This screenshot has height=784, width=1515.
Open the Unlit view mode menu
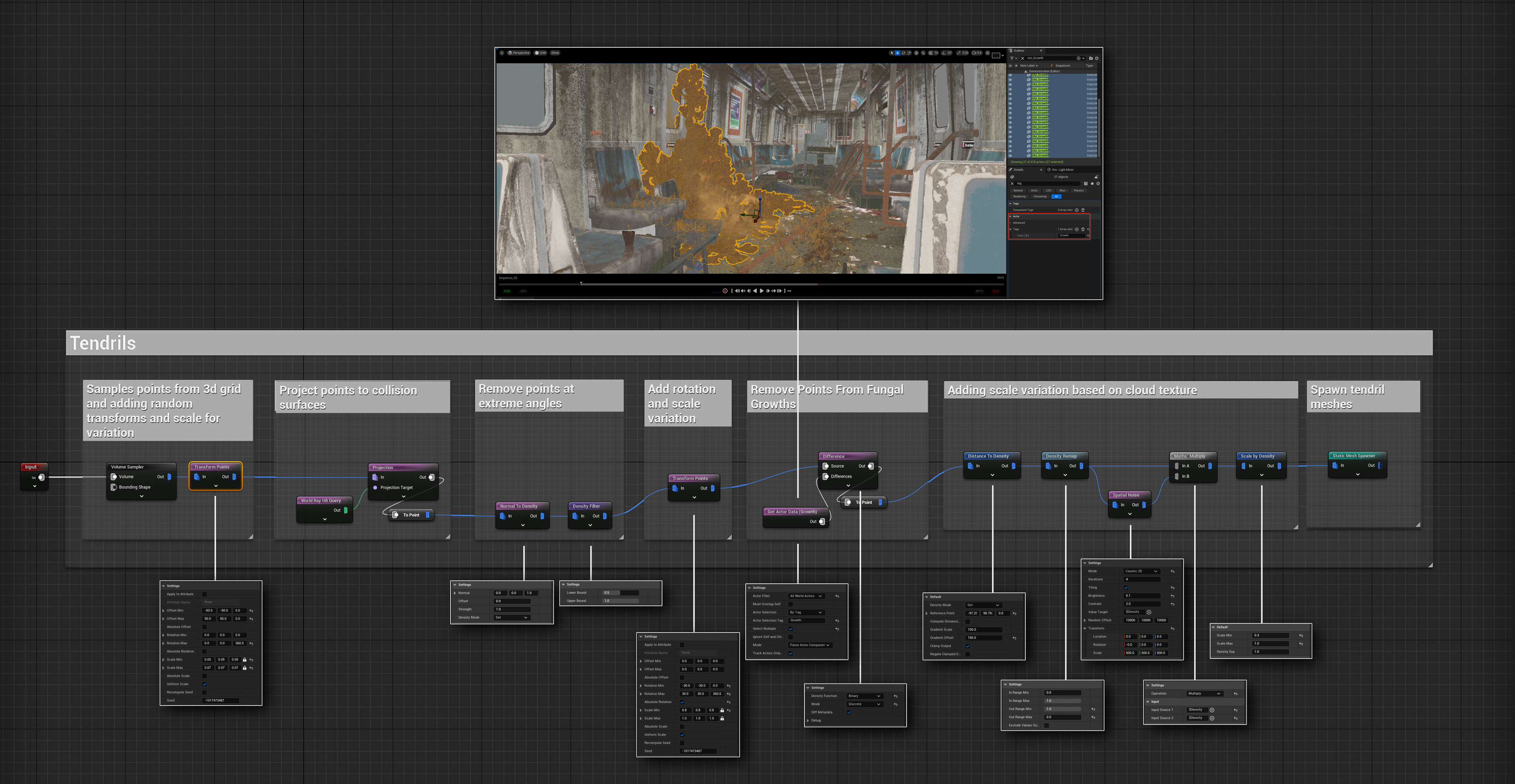[x=541, y=53]
